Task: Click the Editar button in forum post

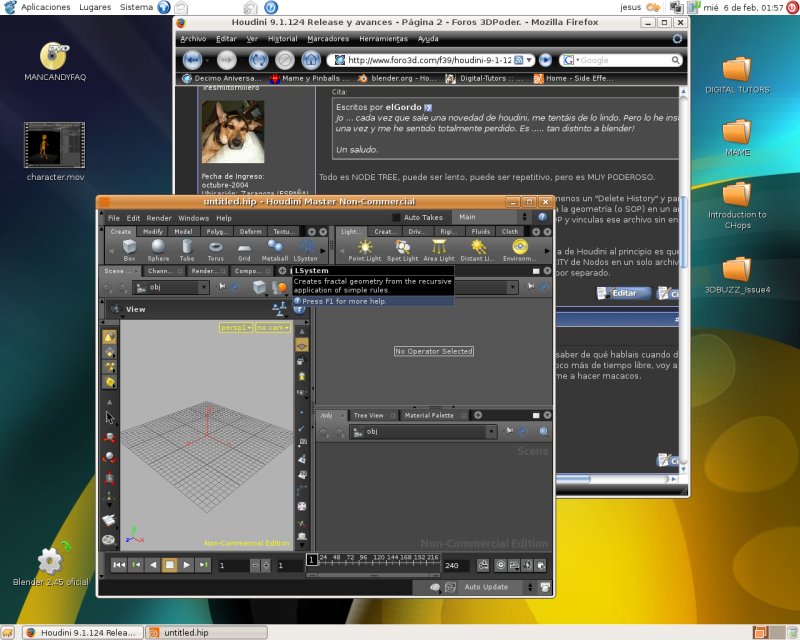Action: [x=623, y=293]
